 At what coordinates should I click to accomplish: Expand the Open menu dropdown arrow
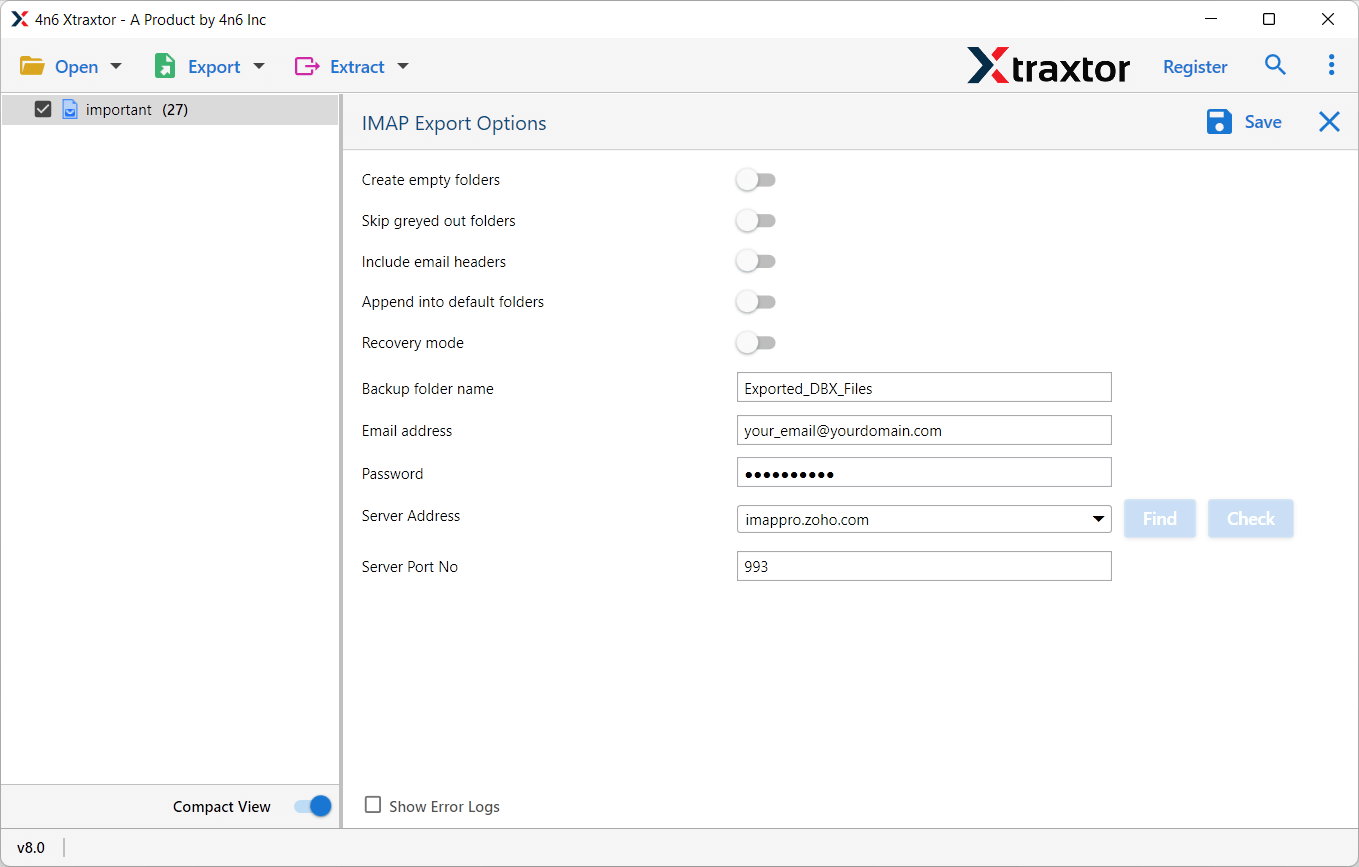pyautogui.click(x=116, y=66)
